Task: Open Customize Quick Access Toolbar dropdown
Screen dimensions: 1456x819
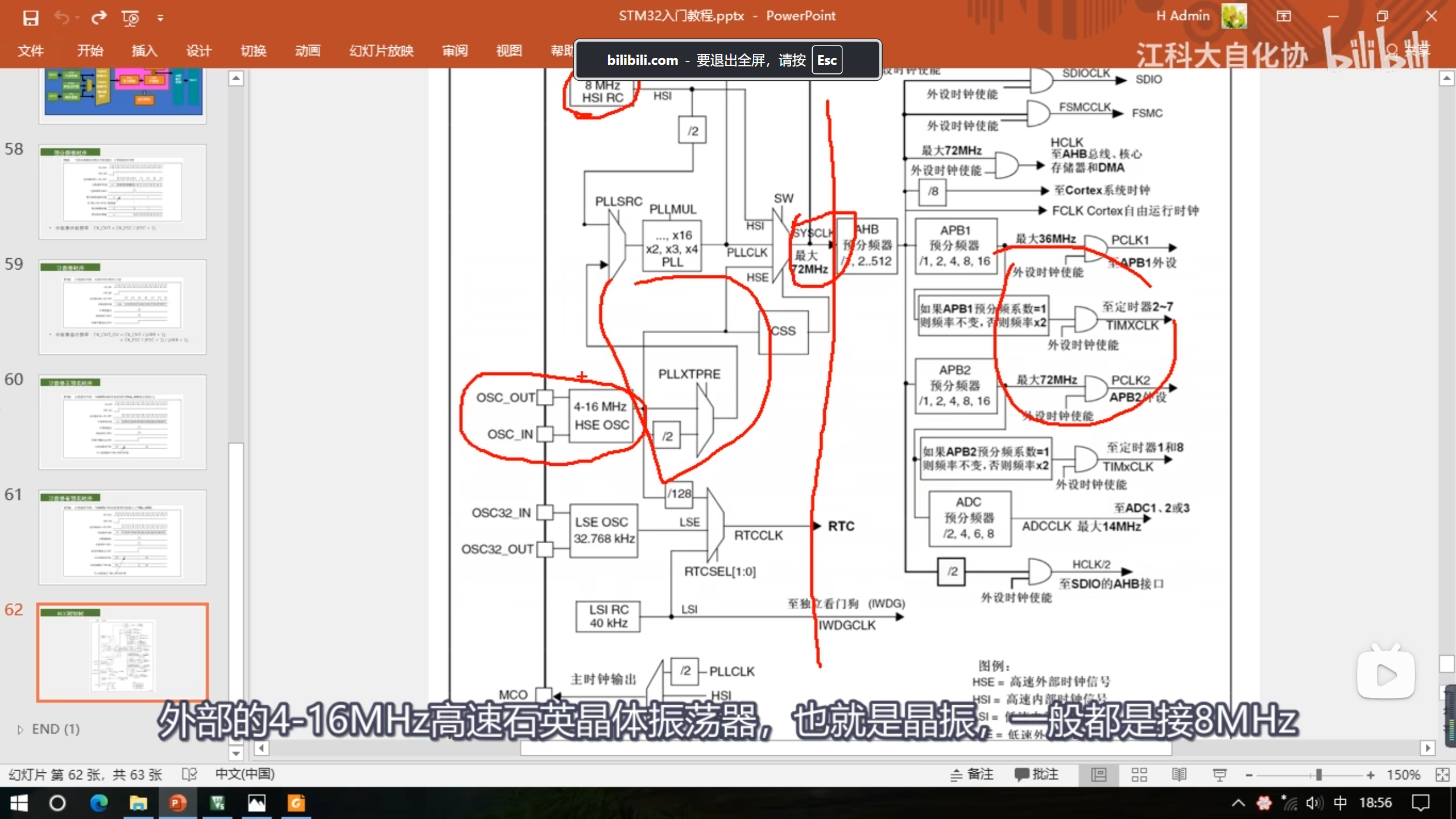Action: 160,18
